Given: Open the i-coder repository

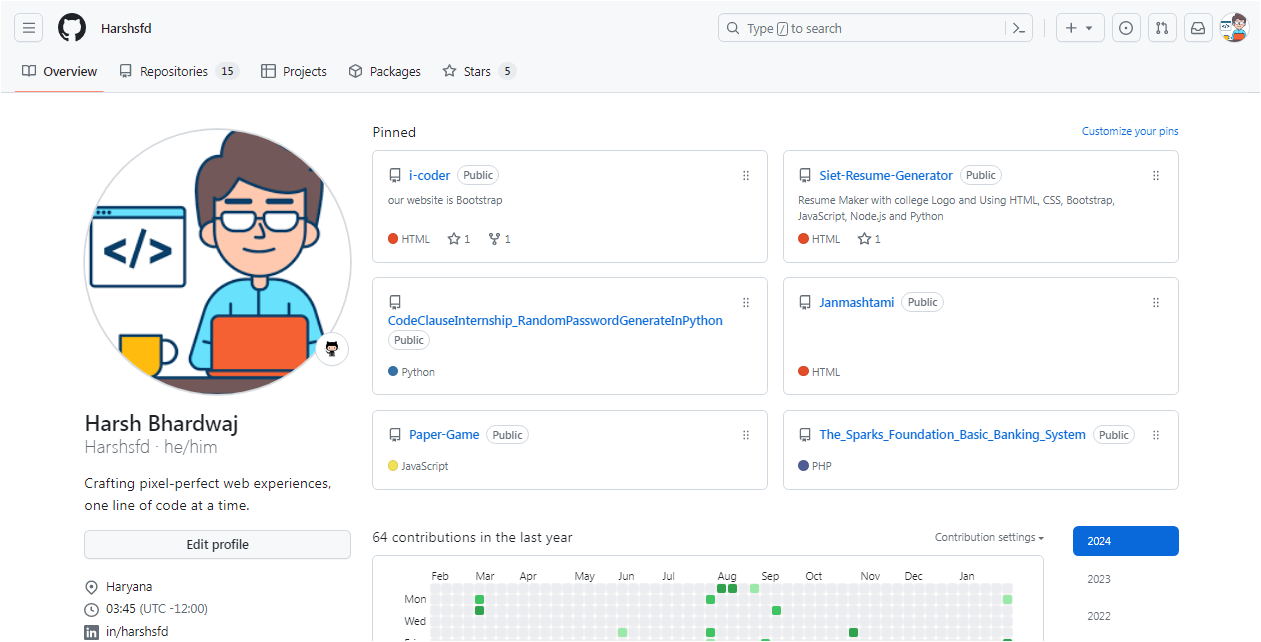Looking at the screenshot, I should coord(429,175).
